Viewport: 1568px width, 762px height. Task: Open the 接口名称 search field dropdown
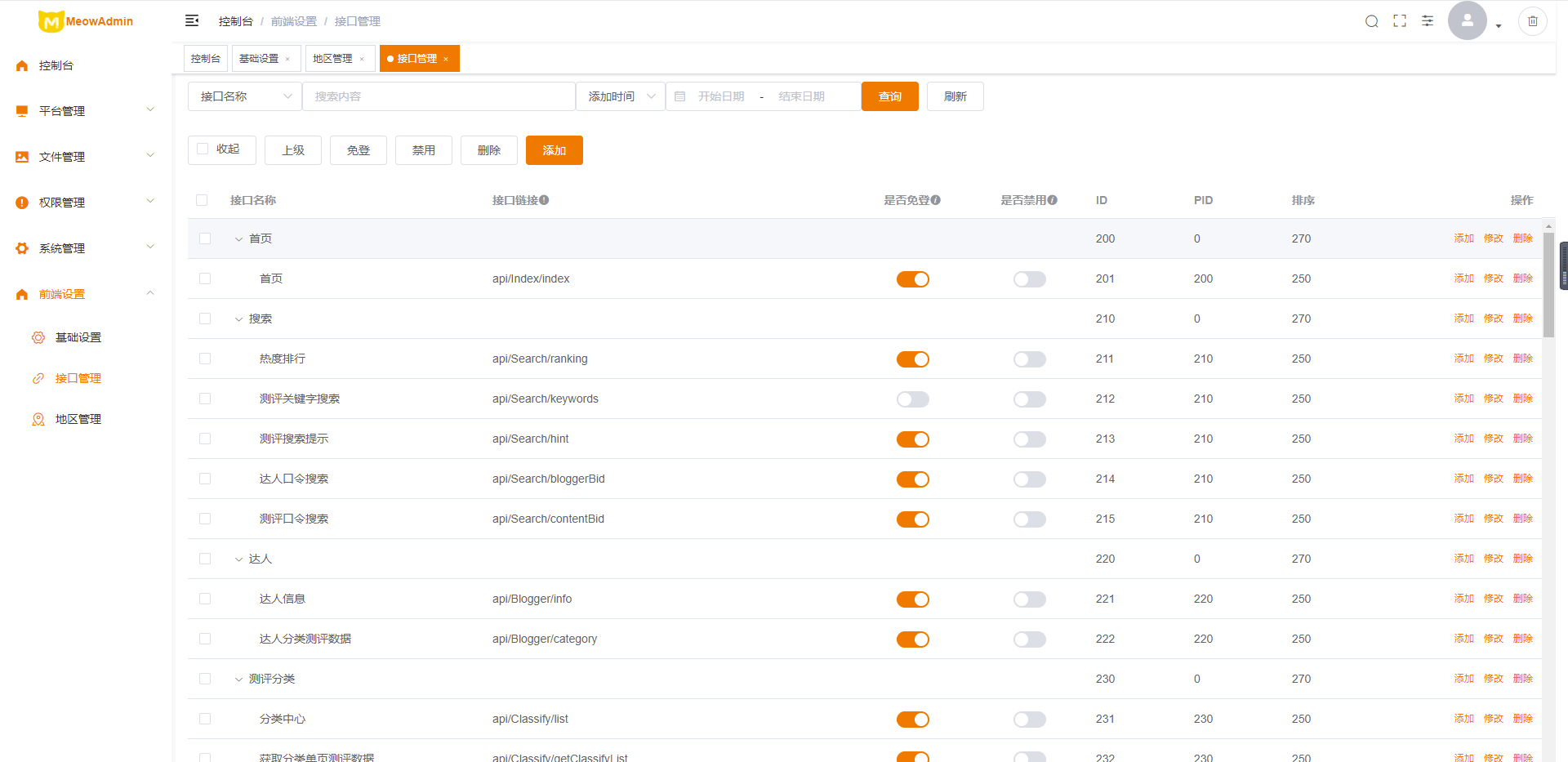point(245,96)
